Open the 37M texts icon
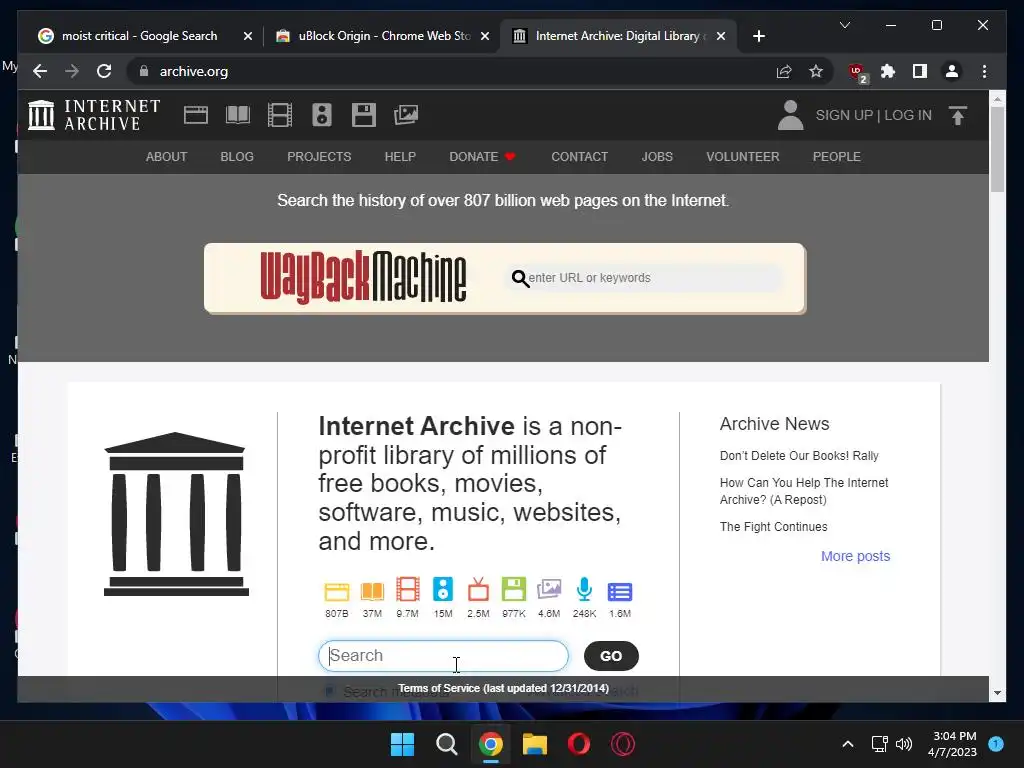The height and width of the screenshot is (768, 1024). click(x=372, y=592)
